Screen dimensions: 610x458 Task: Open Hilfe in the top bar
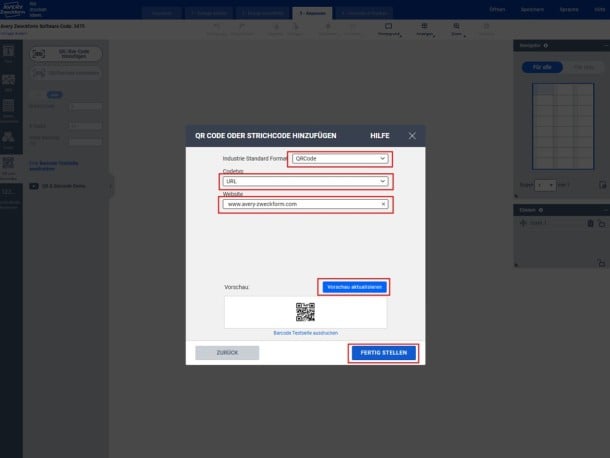pos(600,9)
